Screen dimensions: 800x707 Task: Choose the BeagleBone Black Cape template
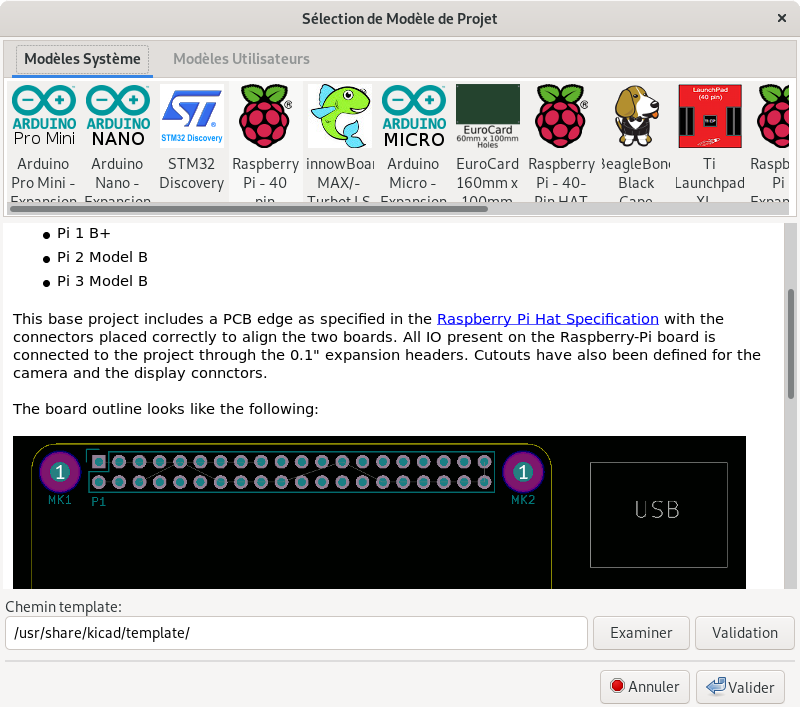636,116
